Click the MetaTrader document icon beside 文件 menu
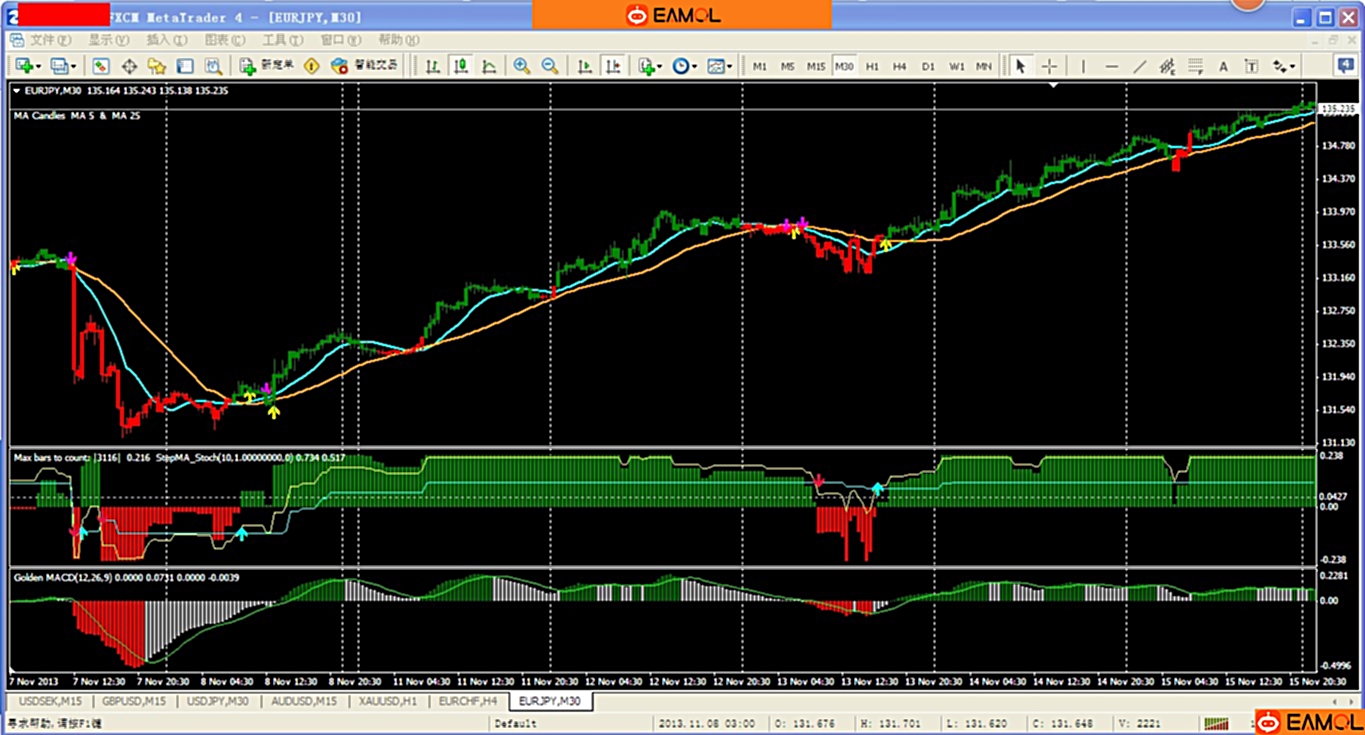The width and height of the screenshot is (1365, 735). click(x=16, y=40)
